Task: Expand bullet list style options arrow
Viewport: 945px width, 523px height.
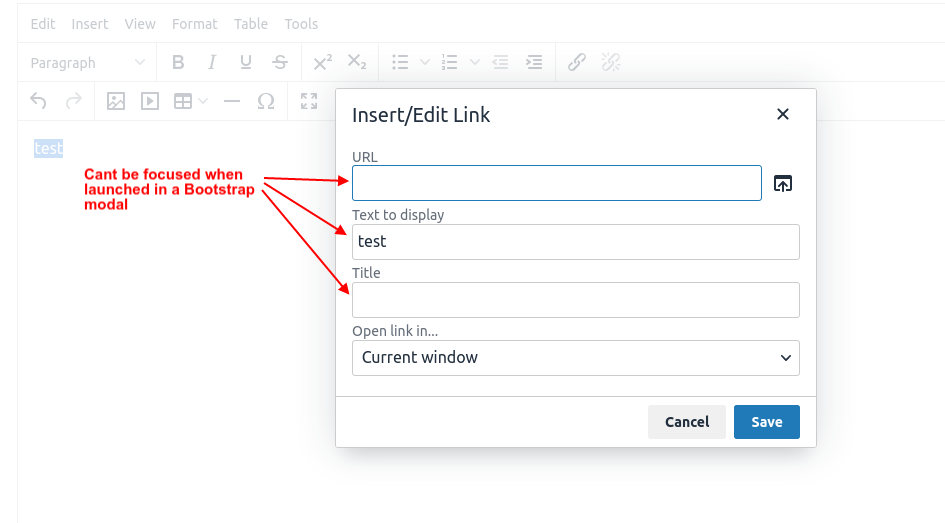Action: coord(425,62)
